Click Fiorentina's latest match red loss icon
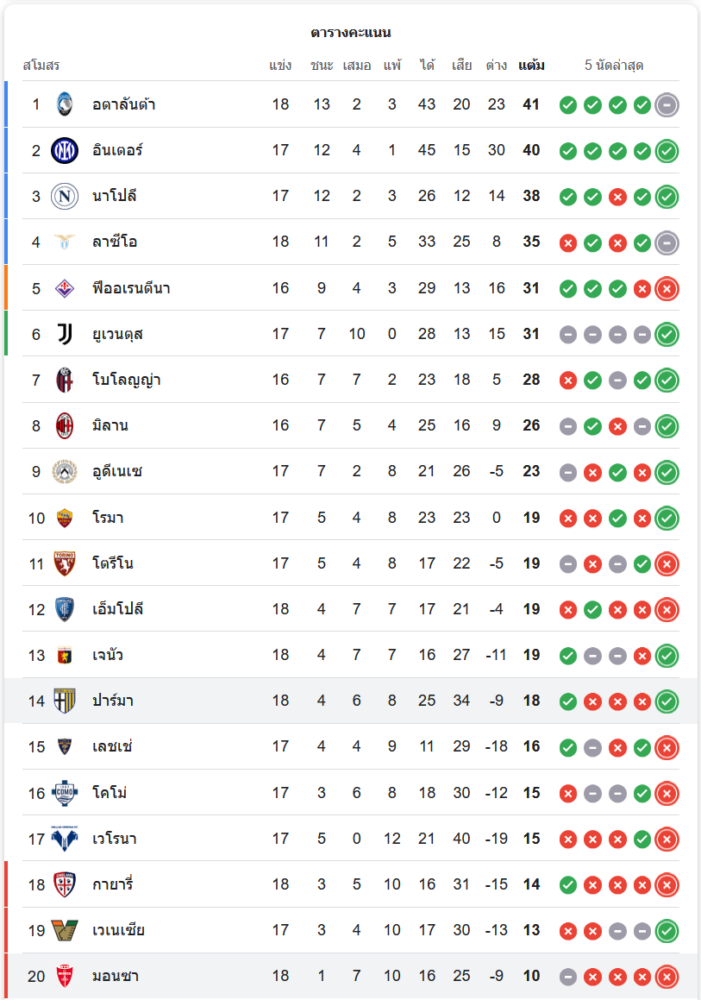This screenshot has width=701, height=1000. pos(667,289)
